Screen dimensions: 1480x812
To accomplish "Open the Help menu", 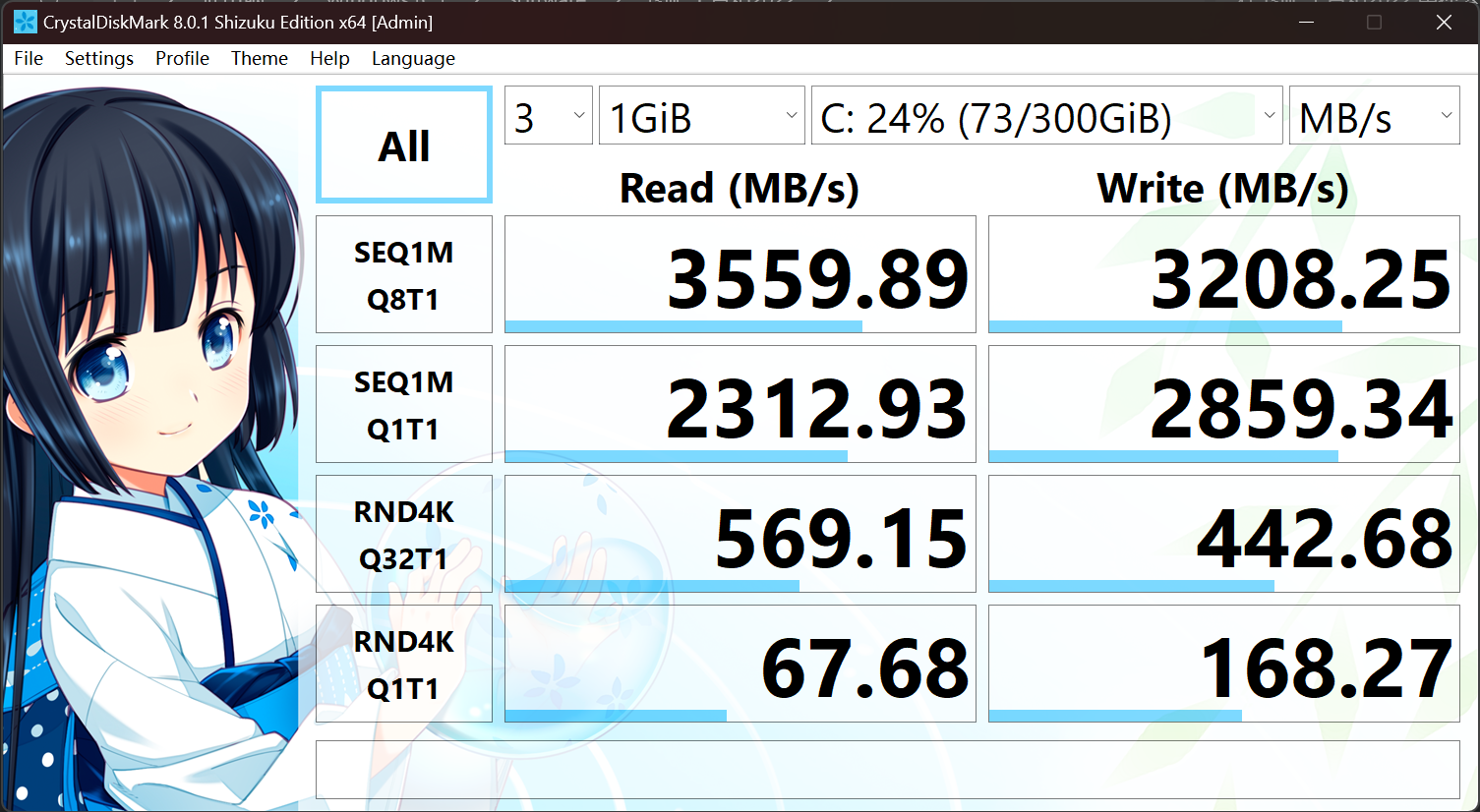I will point(329,59).
